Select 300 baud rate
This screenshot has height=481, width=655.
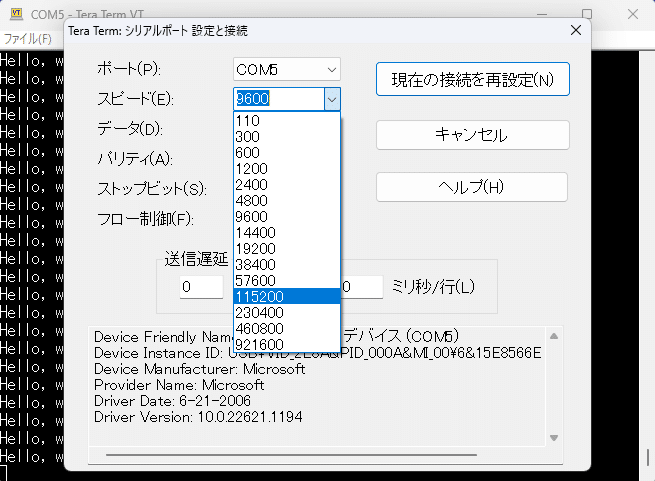pyautogui.click(x=287, y=137)
